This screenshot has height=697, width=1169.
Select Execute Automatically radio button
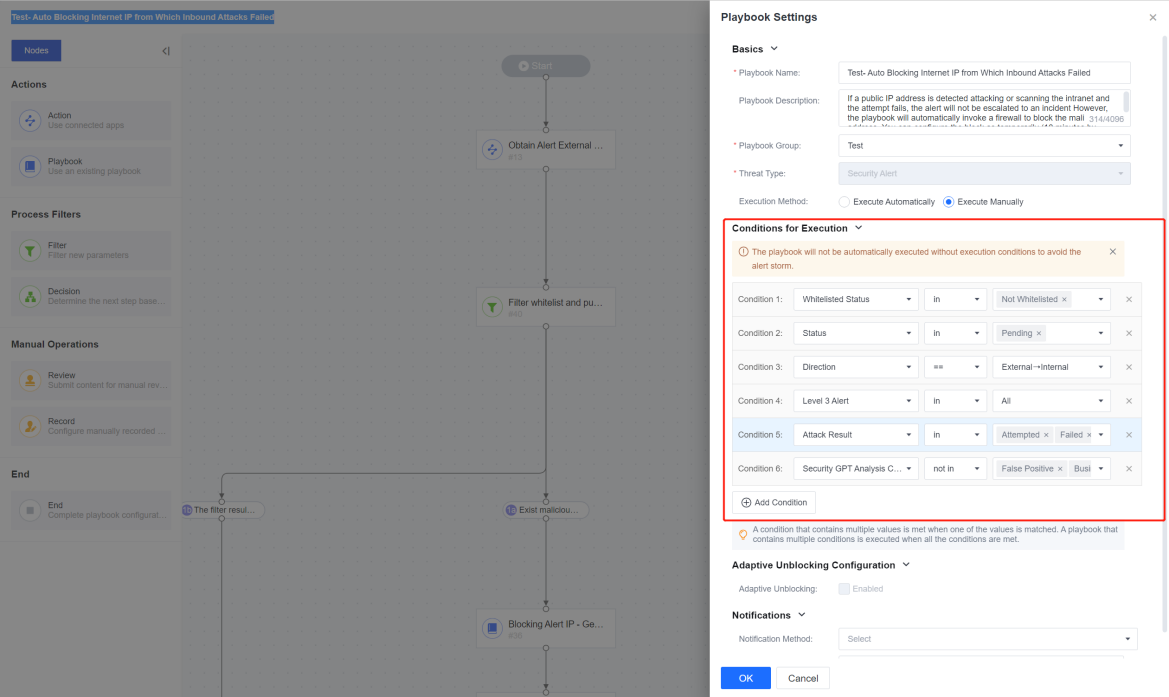844,202
